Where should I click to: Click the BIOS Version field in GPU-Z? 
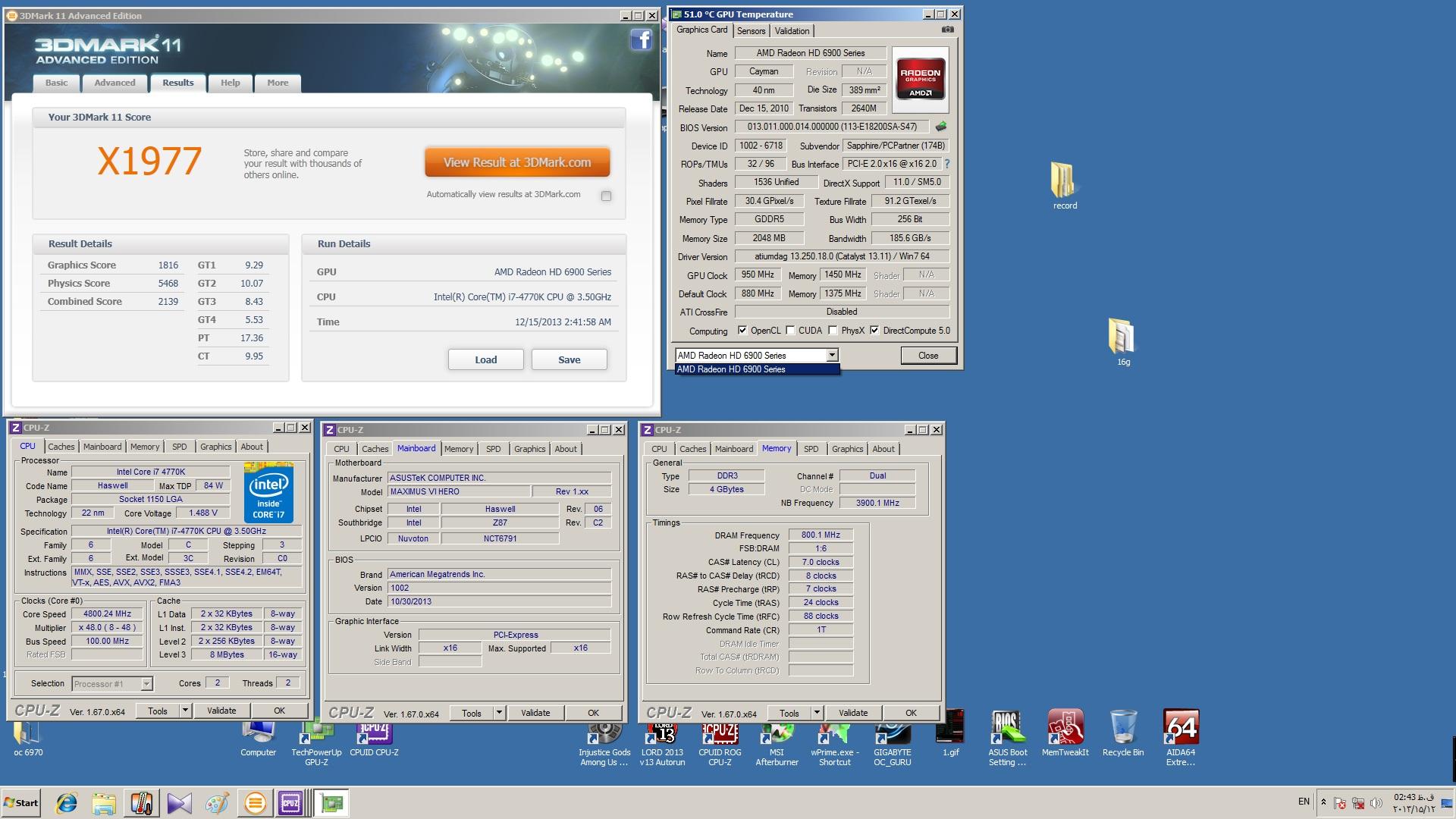click(x=832, y=127)
